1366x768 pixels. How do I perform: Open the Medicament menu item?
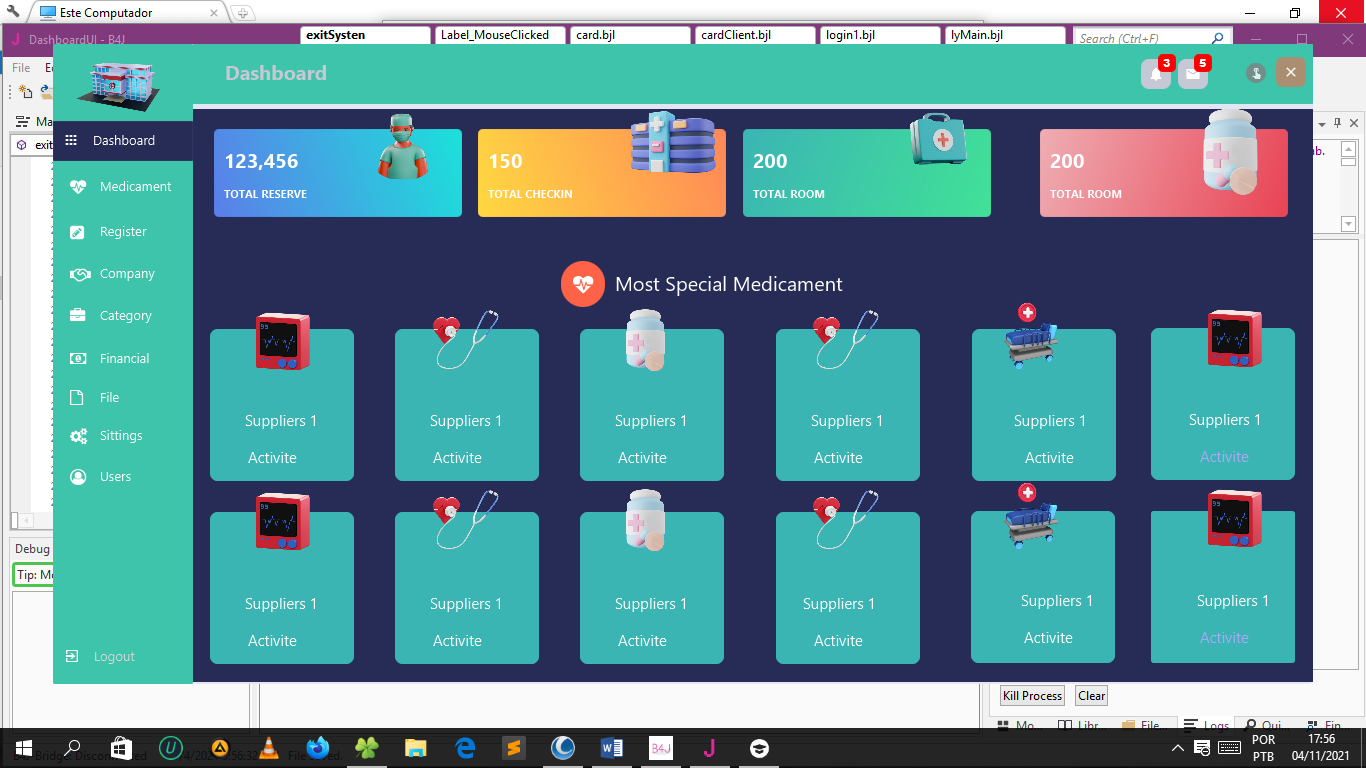click(135, 187)
